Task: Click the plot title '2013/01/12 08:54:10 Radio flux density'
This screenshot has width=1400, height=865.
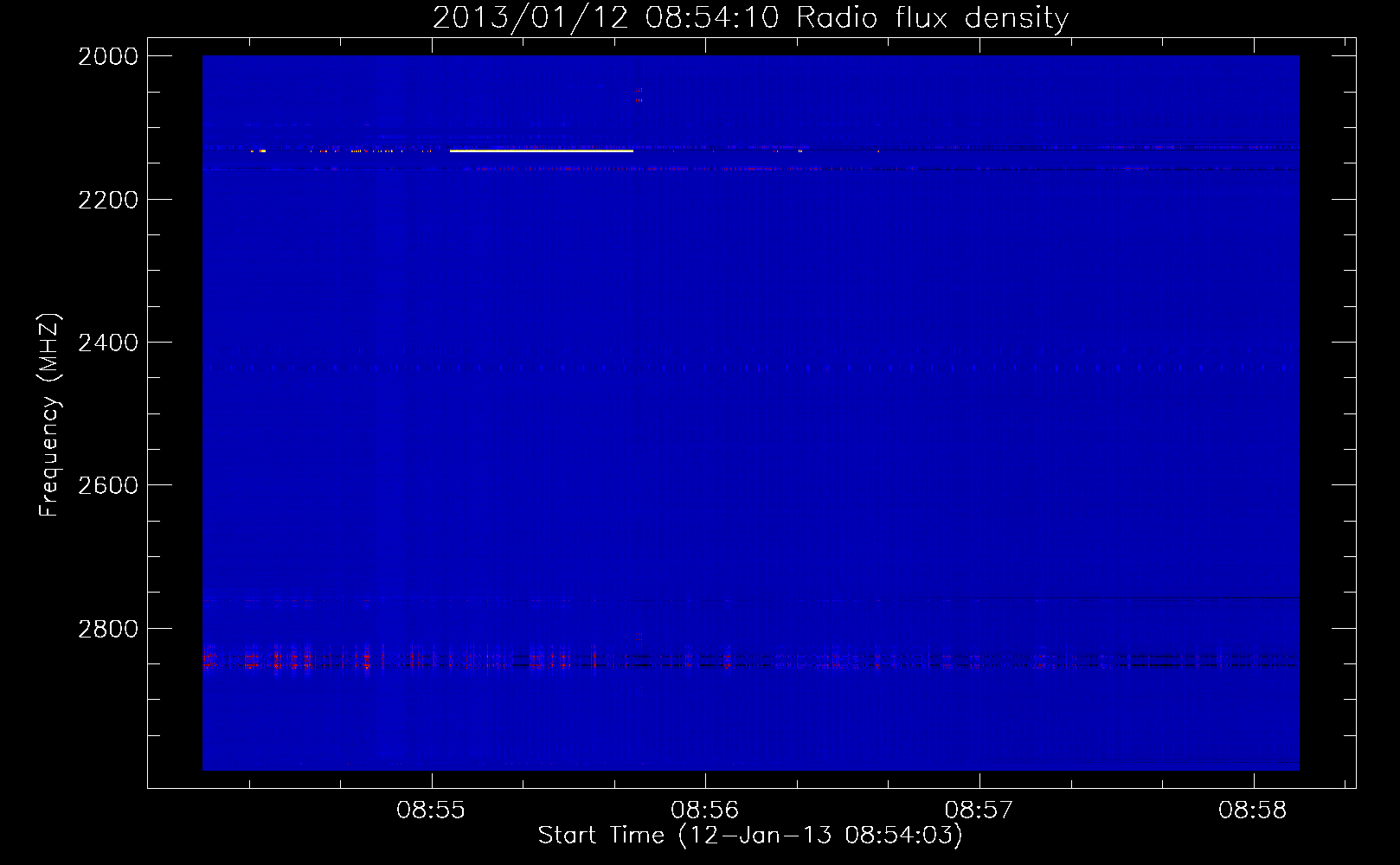Action: tap(750, 17)
